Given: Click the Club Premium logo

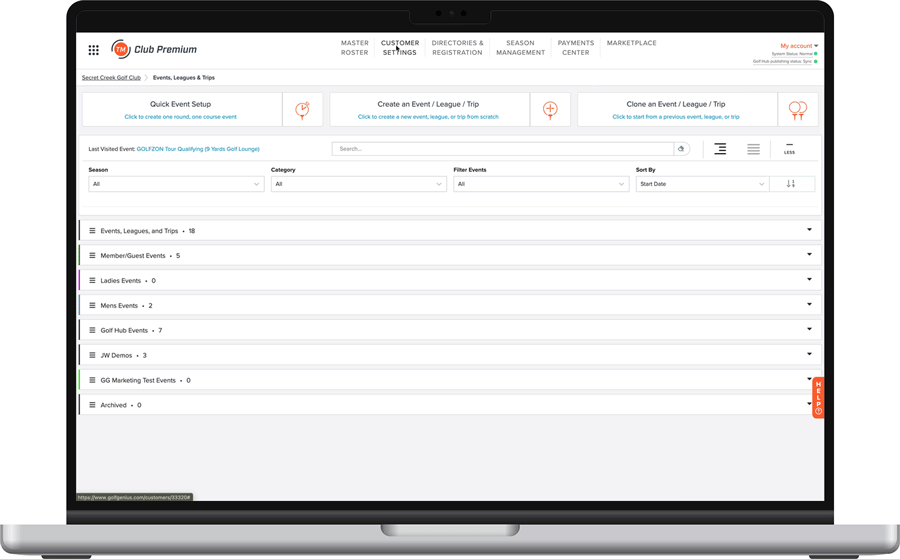Looking at the screenshot, I should pyautogui.click(x=154, y=49).
